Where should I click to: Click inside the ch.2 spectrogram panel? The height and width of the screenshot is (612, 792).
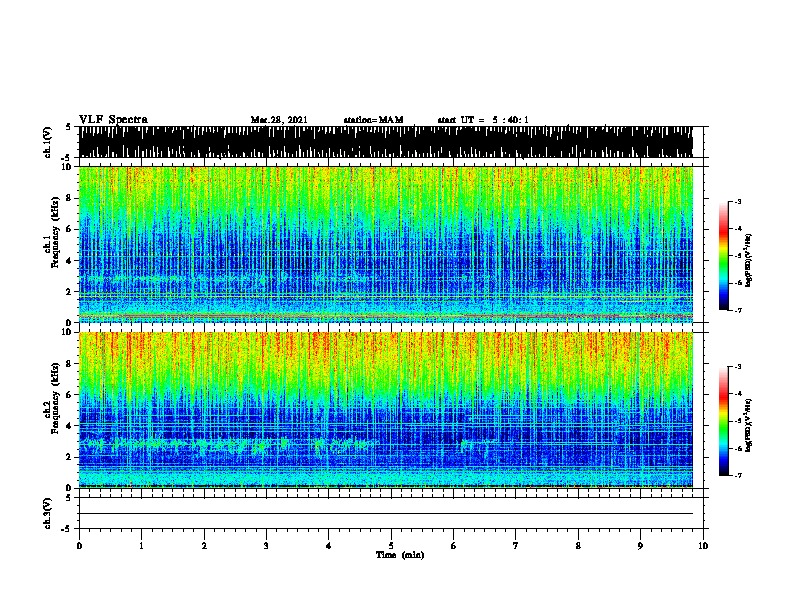point(386,410)
